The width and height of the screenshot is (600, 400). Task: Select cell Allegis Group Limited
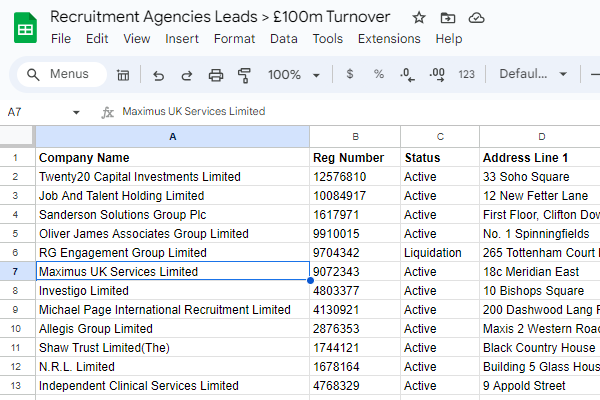point(173,328)
